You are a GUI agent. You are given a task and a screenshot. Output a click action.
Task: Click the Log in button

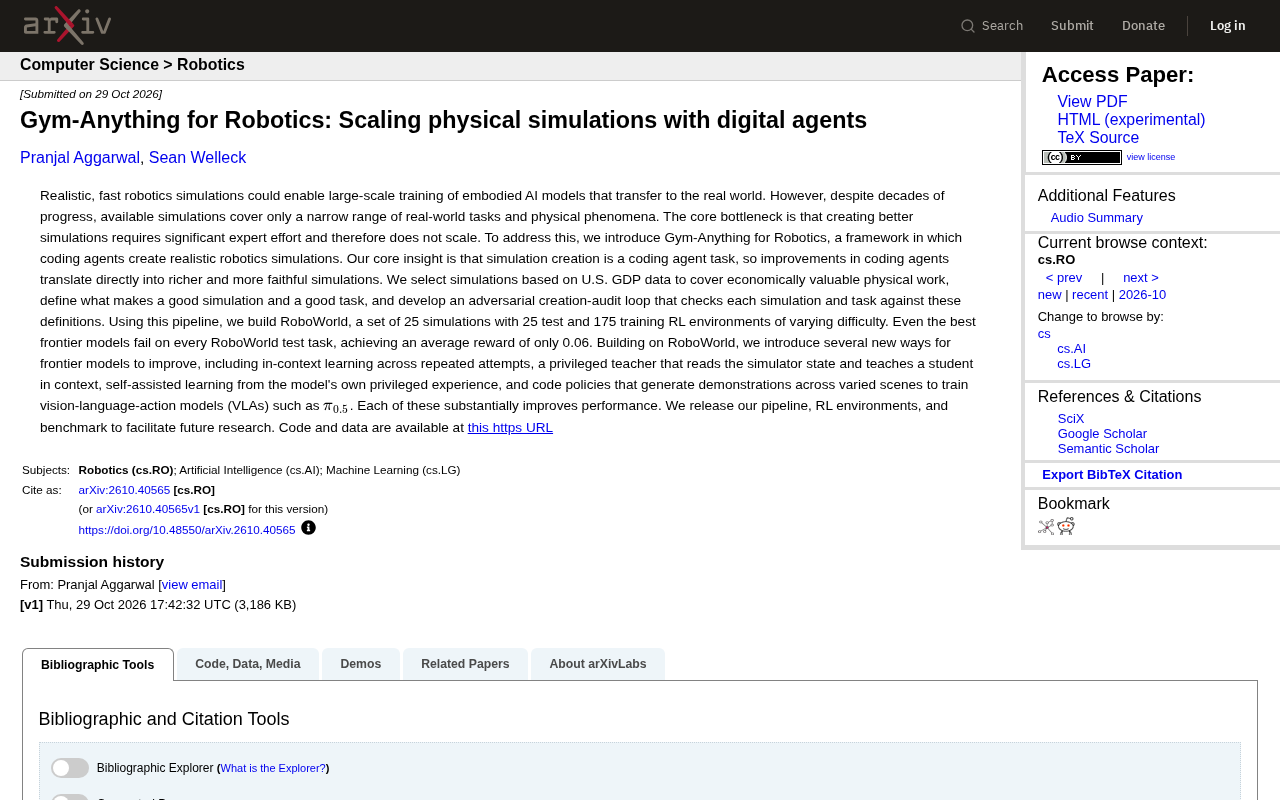(x=1228, y=26)
